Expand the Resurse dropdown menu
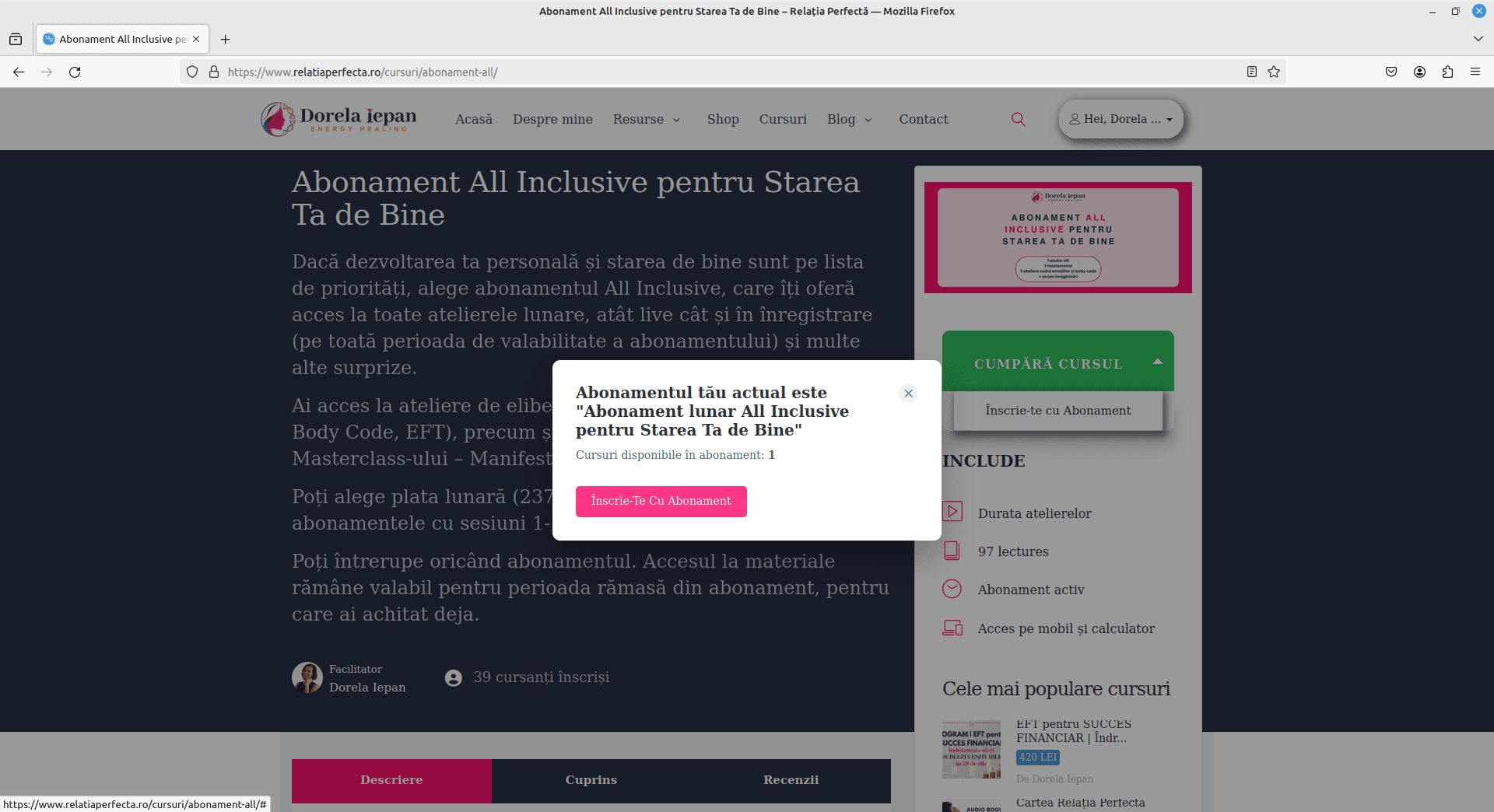 (647, 119)
